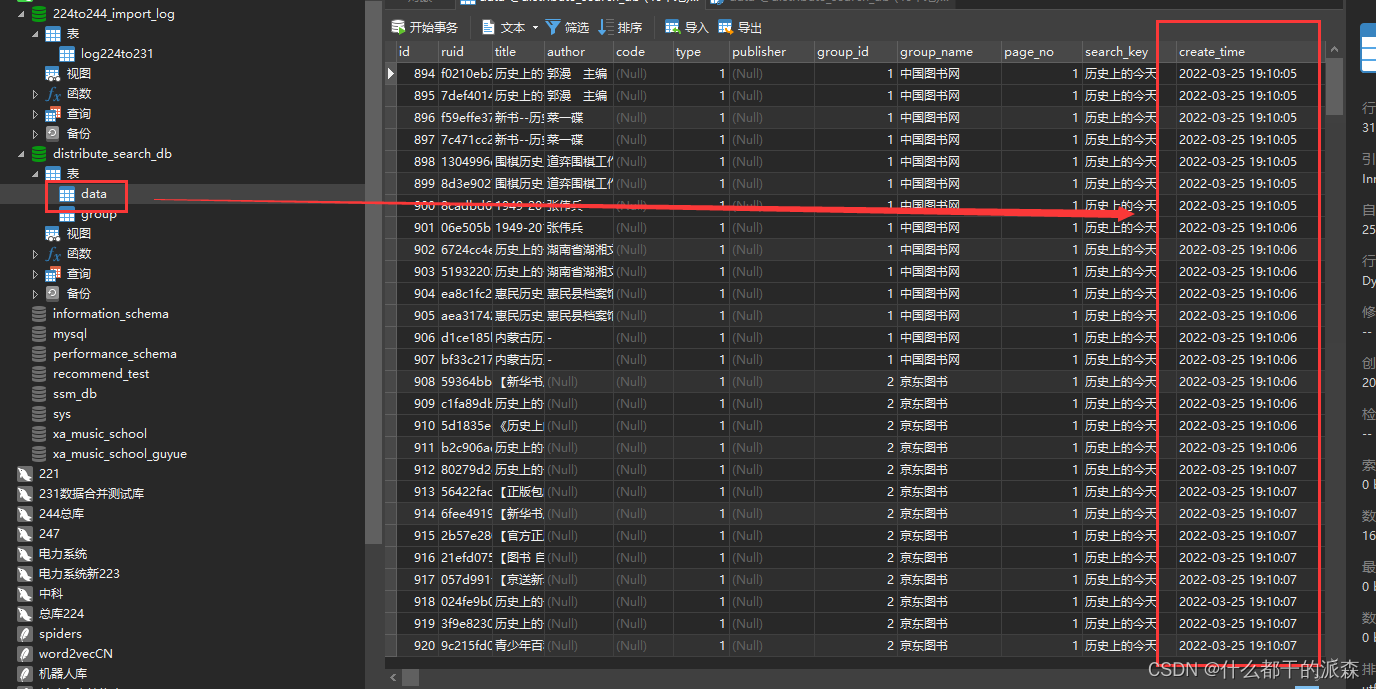The image size is (1376, 689).
Task: Click the publisher column header
Action: (770, 52)
